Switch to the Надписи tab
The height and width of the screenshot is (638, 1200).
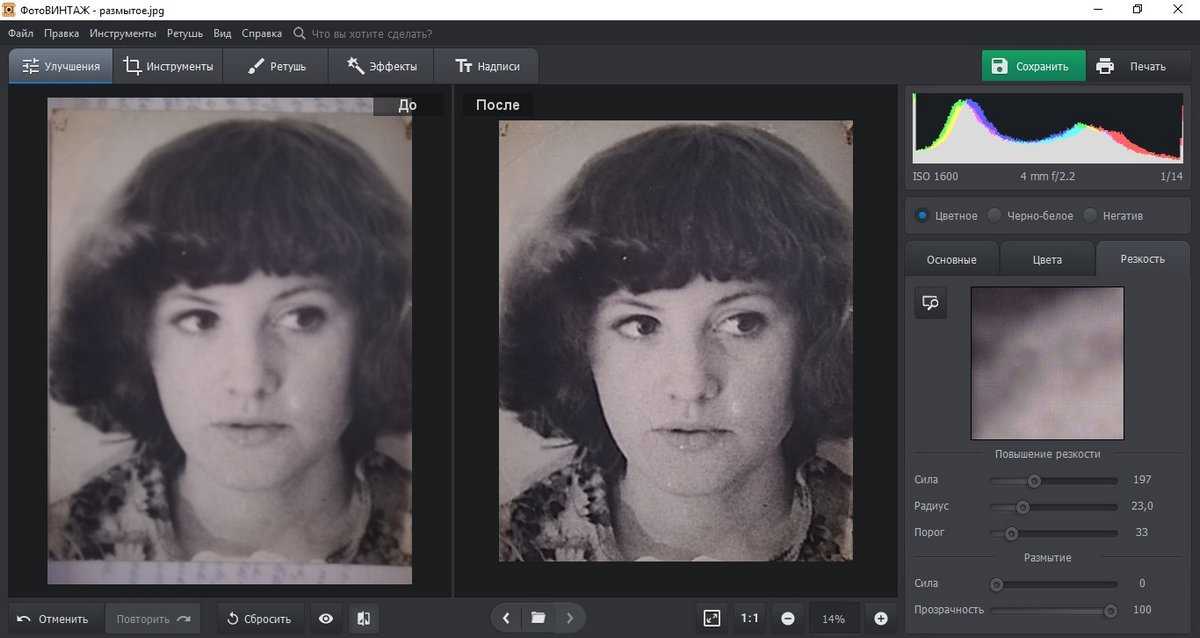click(487, 66)
